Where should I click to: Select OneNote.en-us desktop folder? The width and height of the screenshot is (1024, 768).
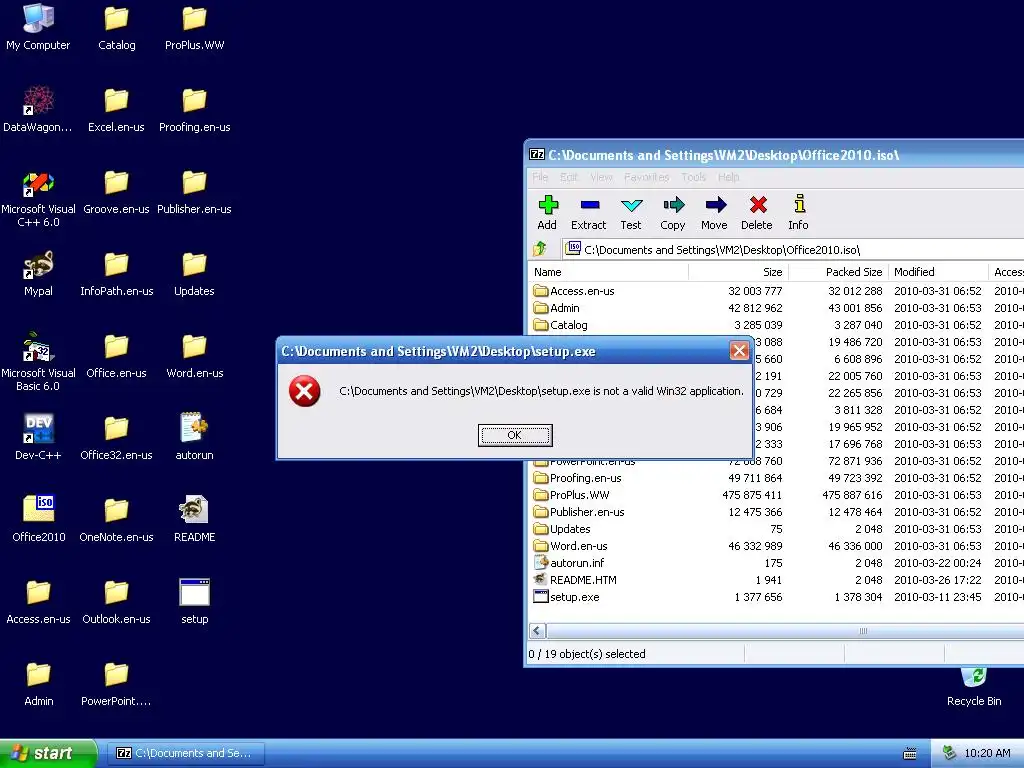coord(116,519)
